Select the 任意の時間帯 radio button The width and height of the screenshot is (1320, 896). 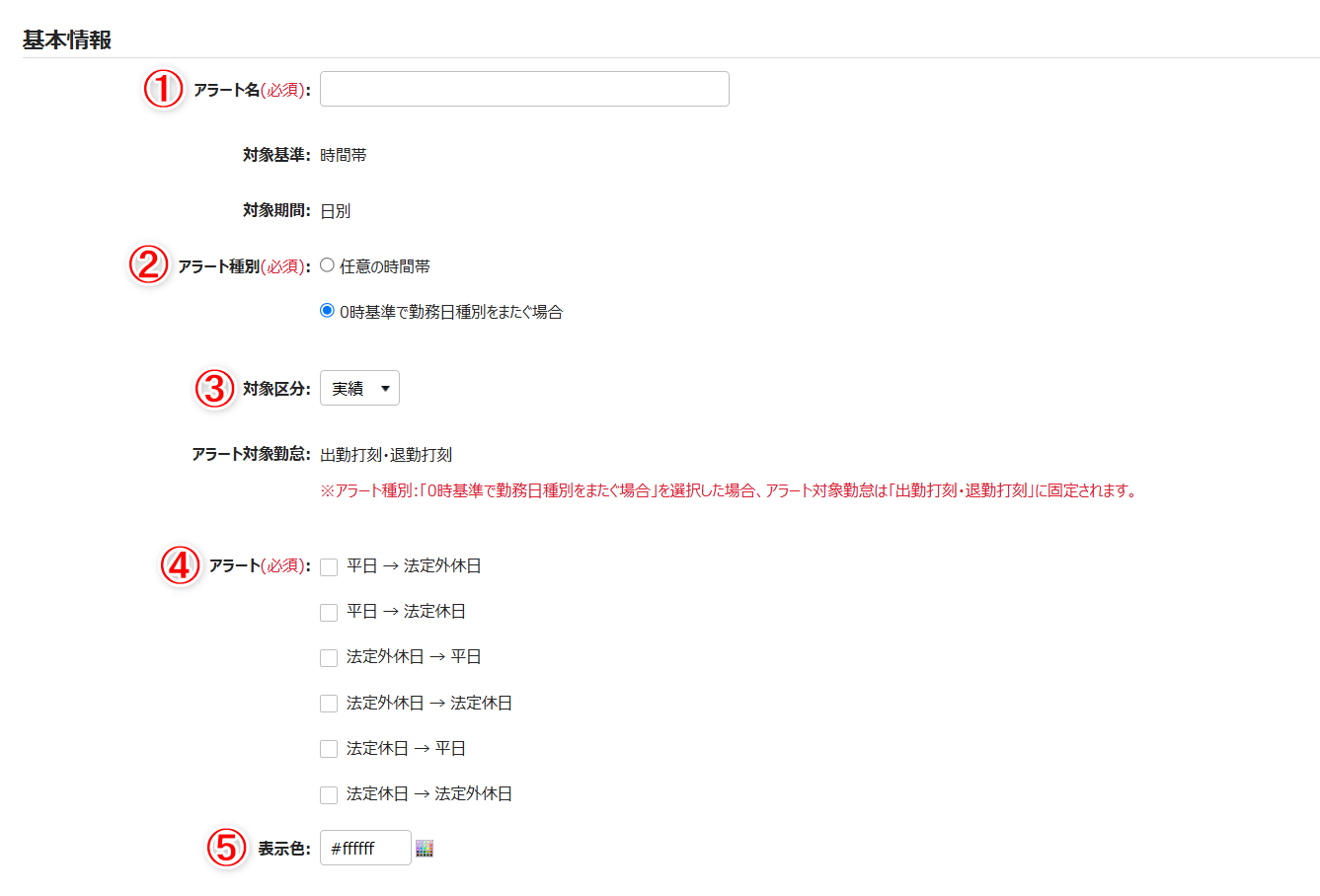pos(327,265)
